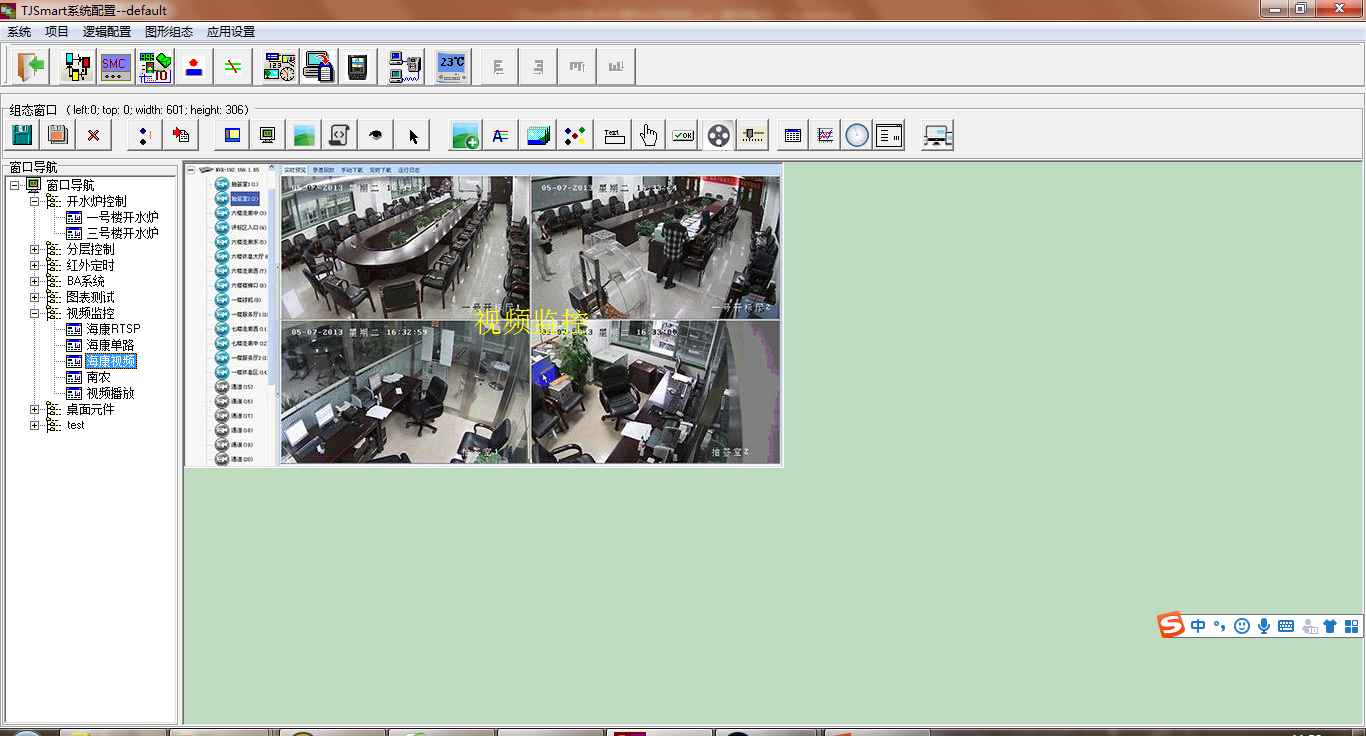Click the red X delete window icon
The width and height of the screenshot is (1366, 736).
coord(93,135)
